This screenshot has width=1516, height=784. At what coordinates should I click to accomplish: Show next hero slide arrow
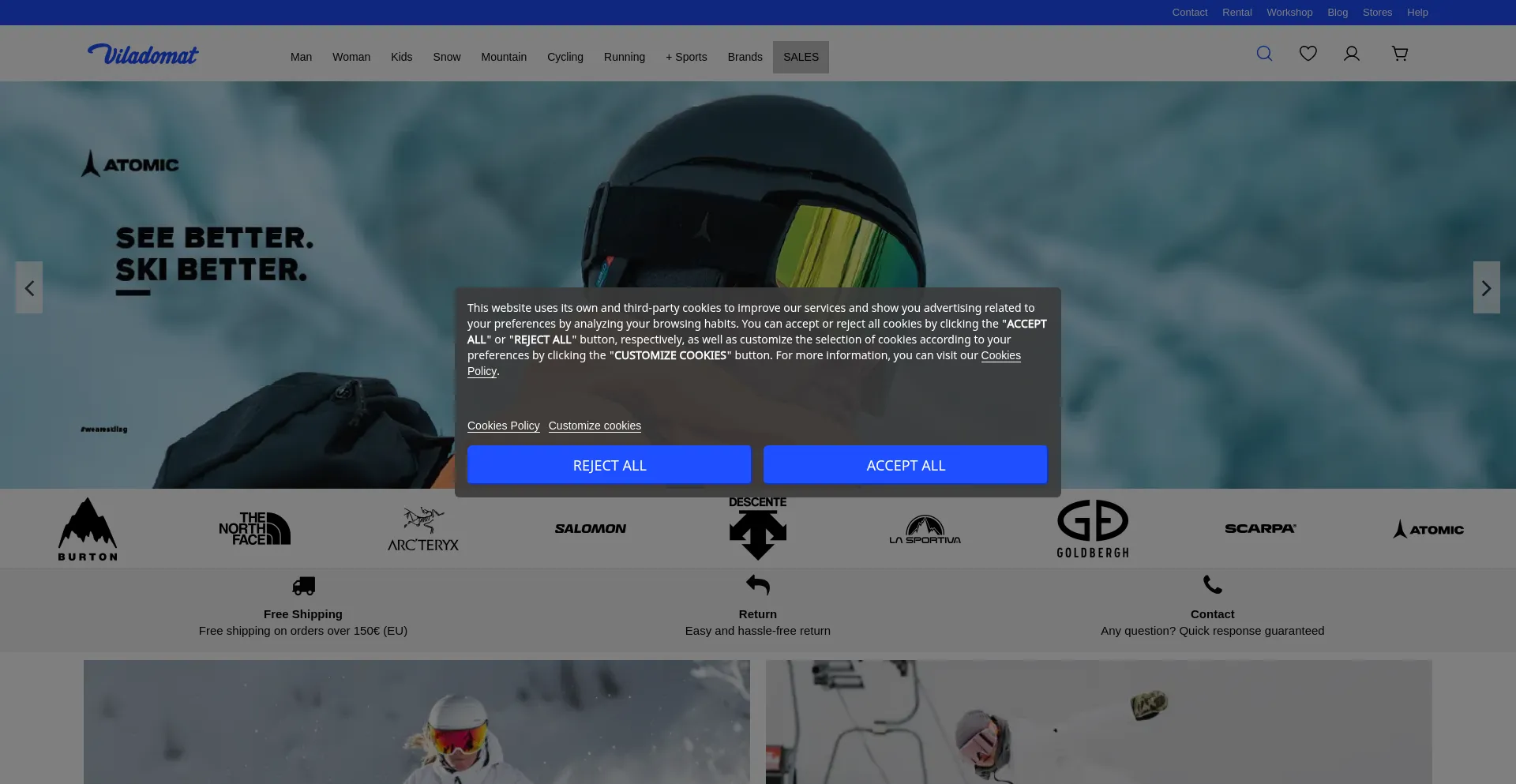click(x=1487, y=287)
